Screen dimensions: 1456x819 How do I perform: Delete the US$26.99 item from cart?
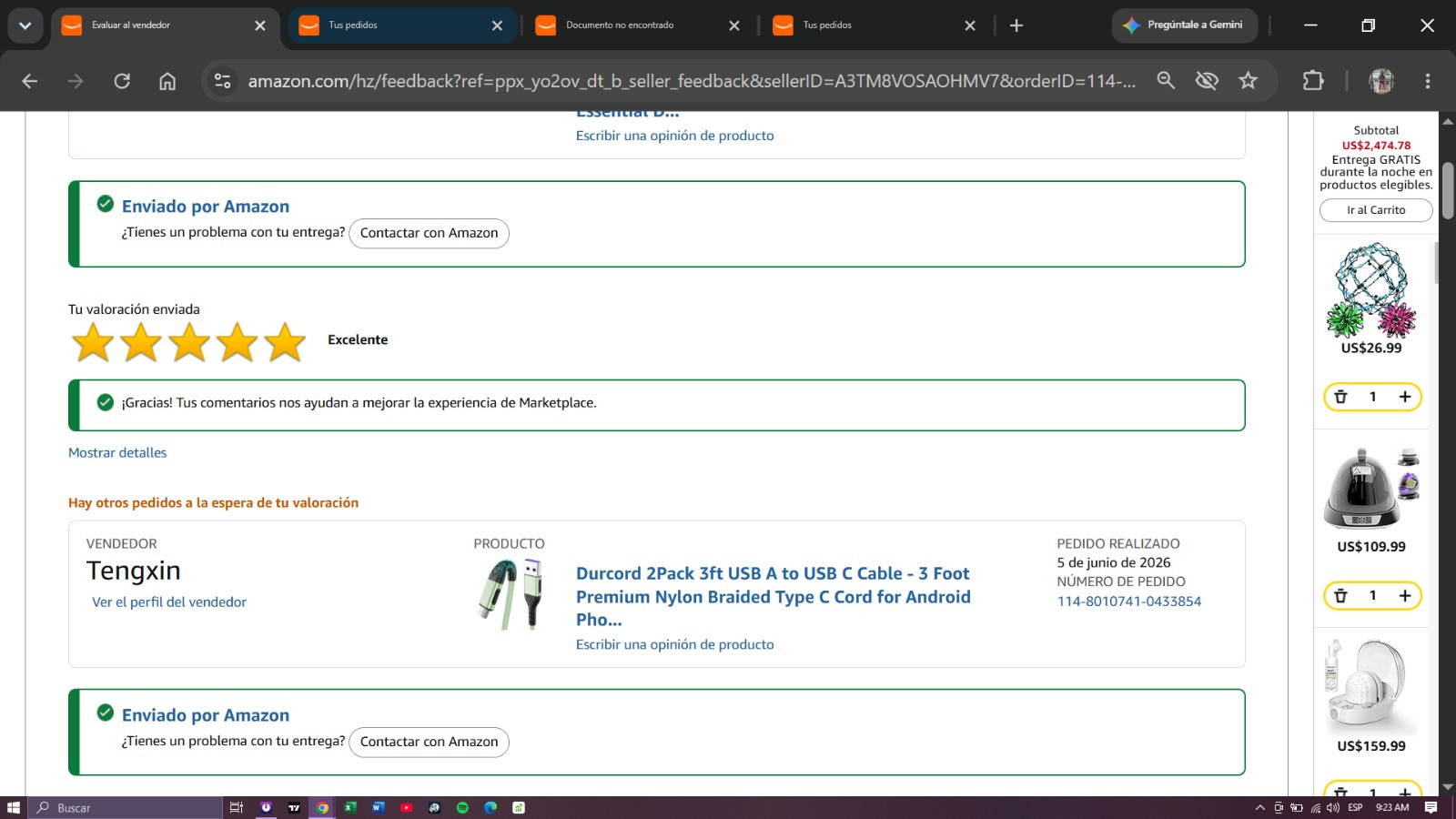coord(1340,397)
